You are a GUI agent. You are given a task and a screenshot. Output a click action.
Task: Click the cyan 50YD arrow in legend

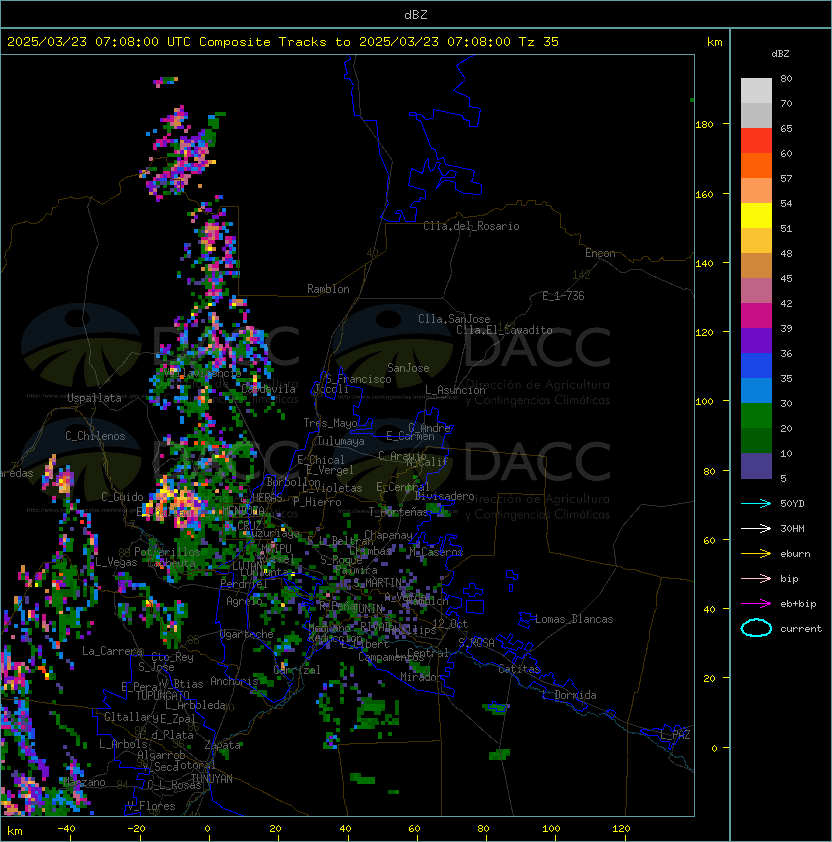[x=756, y=504]
